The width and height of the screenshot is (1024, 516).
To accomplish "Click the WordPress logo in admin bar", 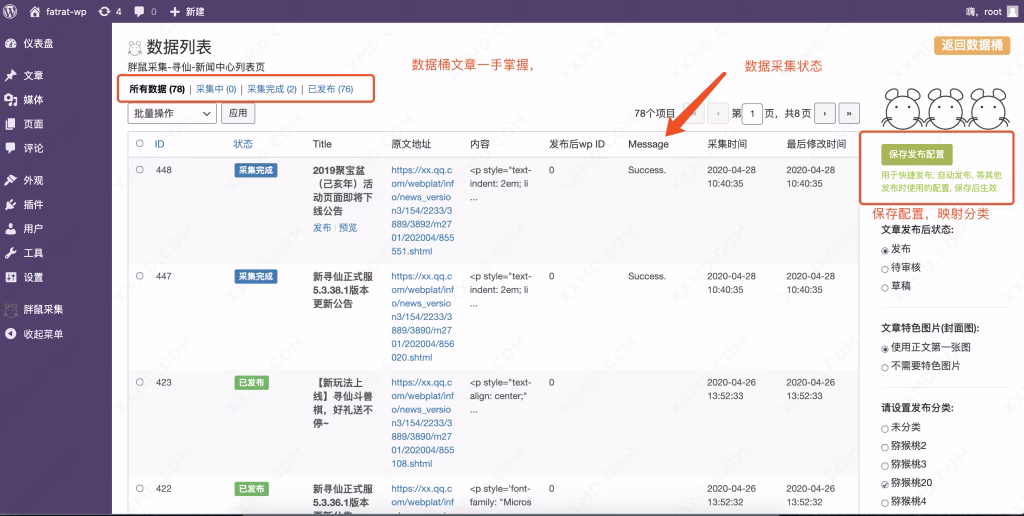I will pos(12,11).
